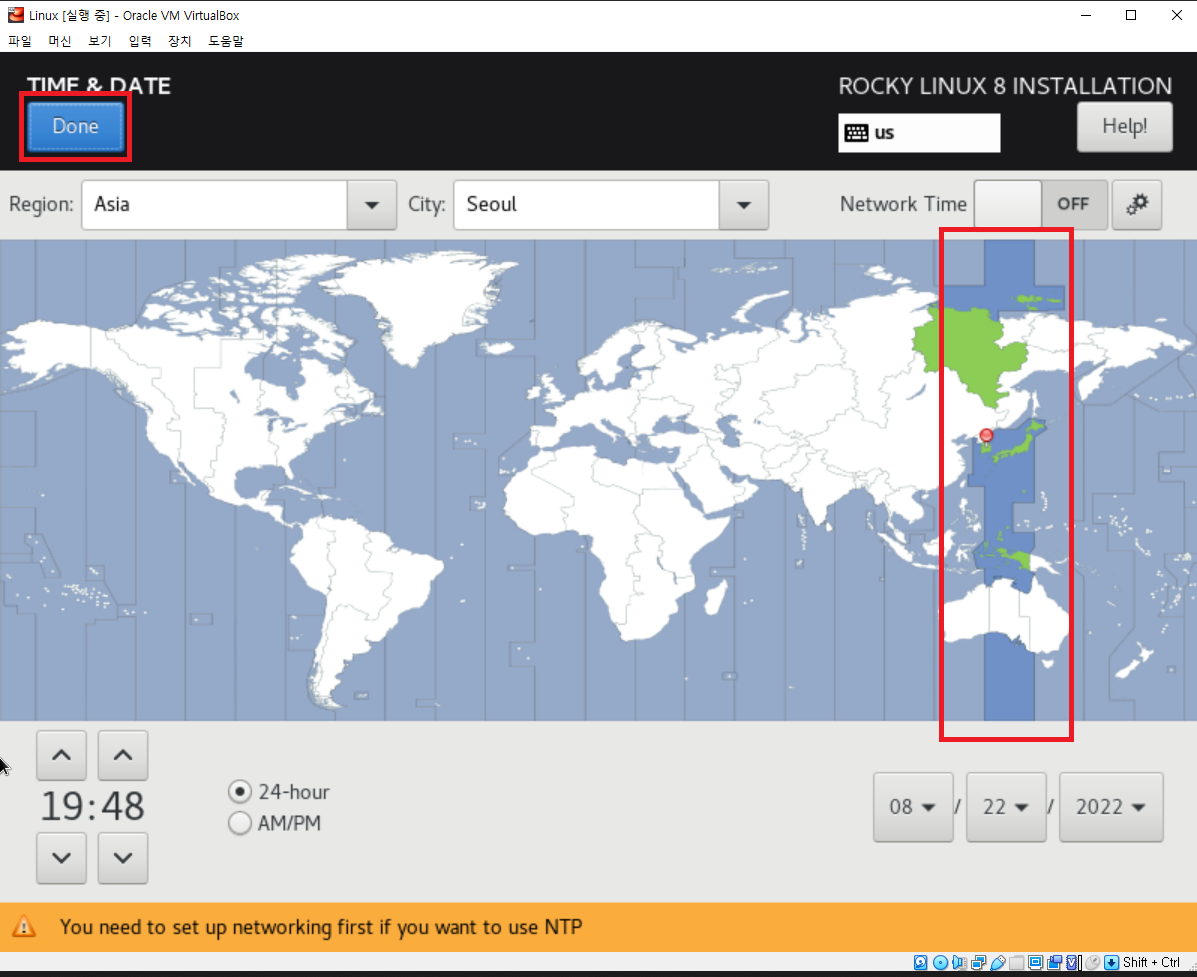1197x977 pixels.
Task: Click the host key arrow indicator icon
Action: coord(1112,962)
